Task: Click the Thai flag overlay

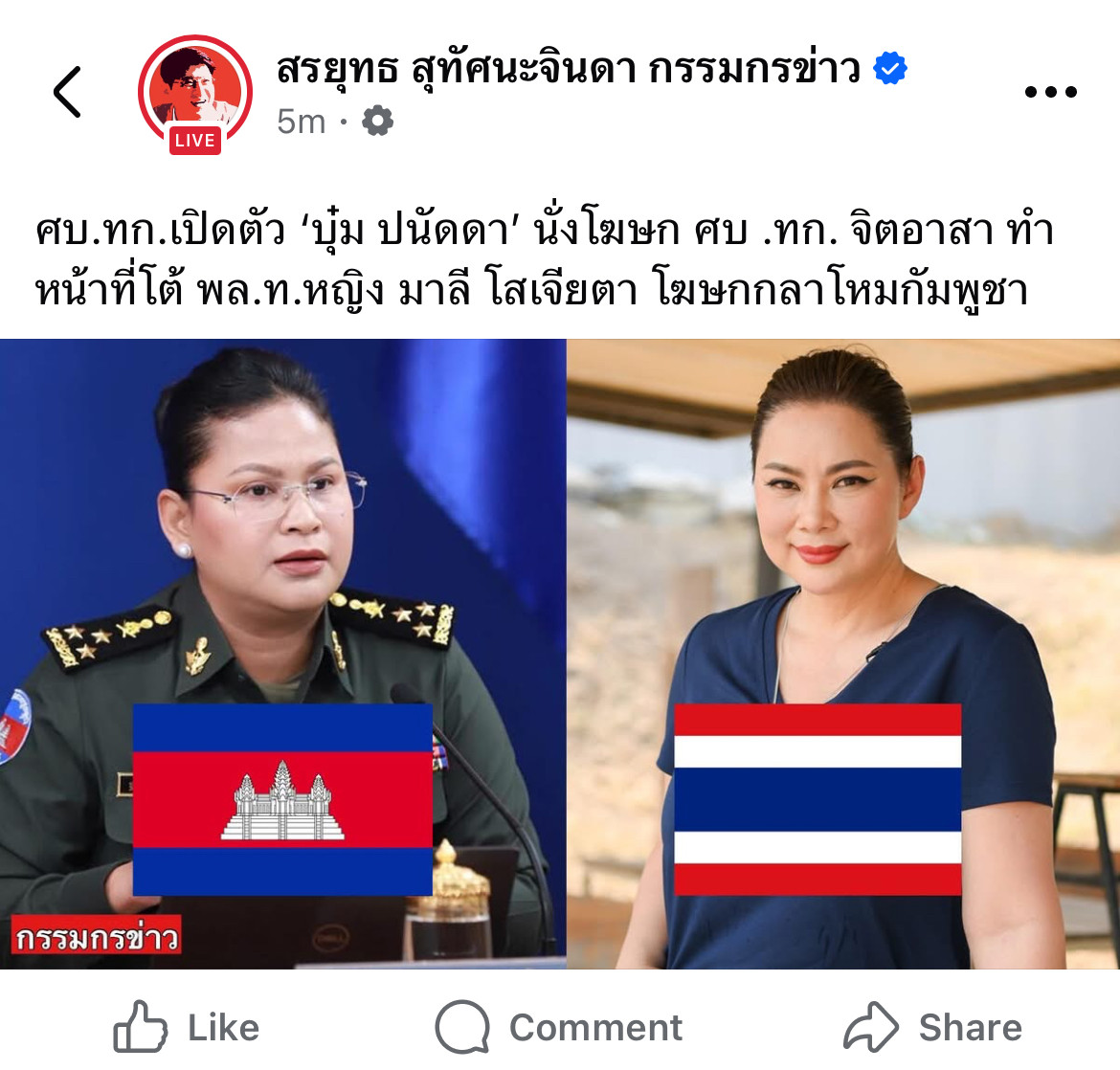Action: click(818, 799)
